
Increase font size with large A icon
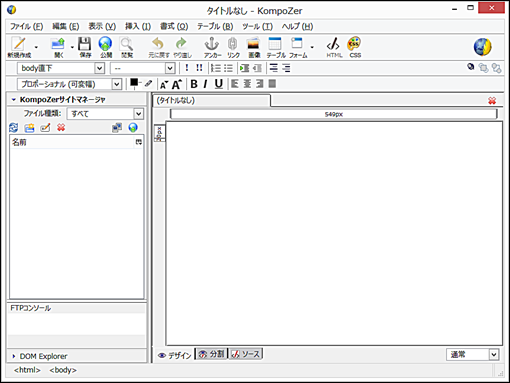tap(177, 84)
